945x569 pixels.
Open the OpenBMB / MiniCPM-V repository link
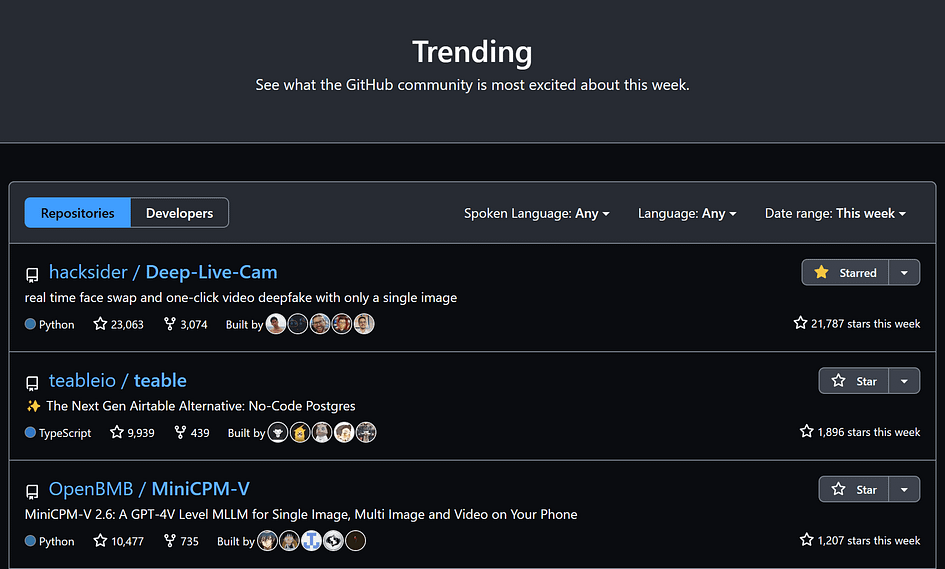point(149,489)
